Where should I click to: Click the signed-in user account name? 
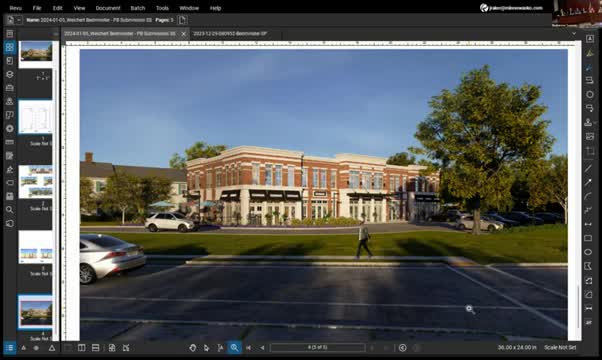[x=516, y=8]
